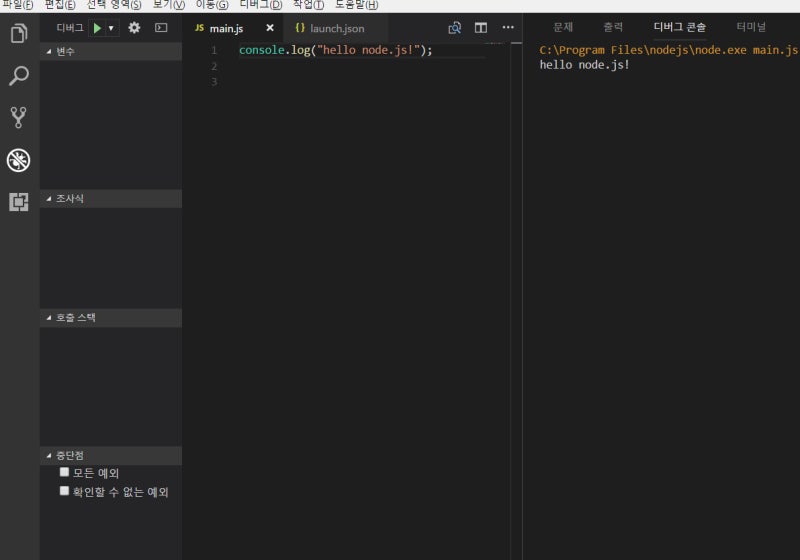This screenshot has width=800, height=560.
Task: Open the editor more actions ellipsis
Action: [508, 28]
